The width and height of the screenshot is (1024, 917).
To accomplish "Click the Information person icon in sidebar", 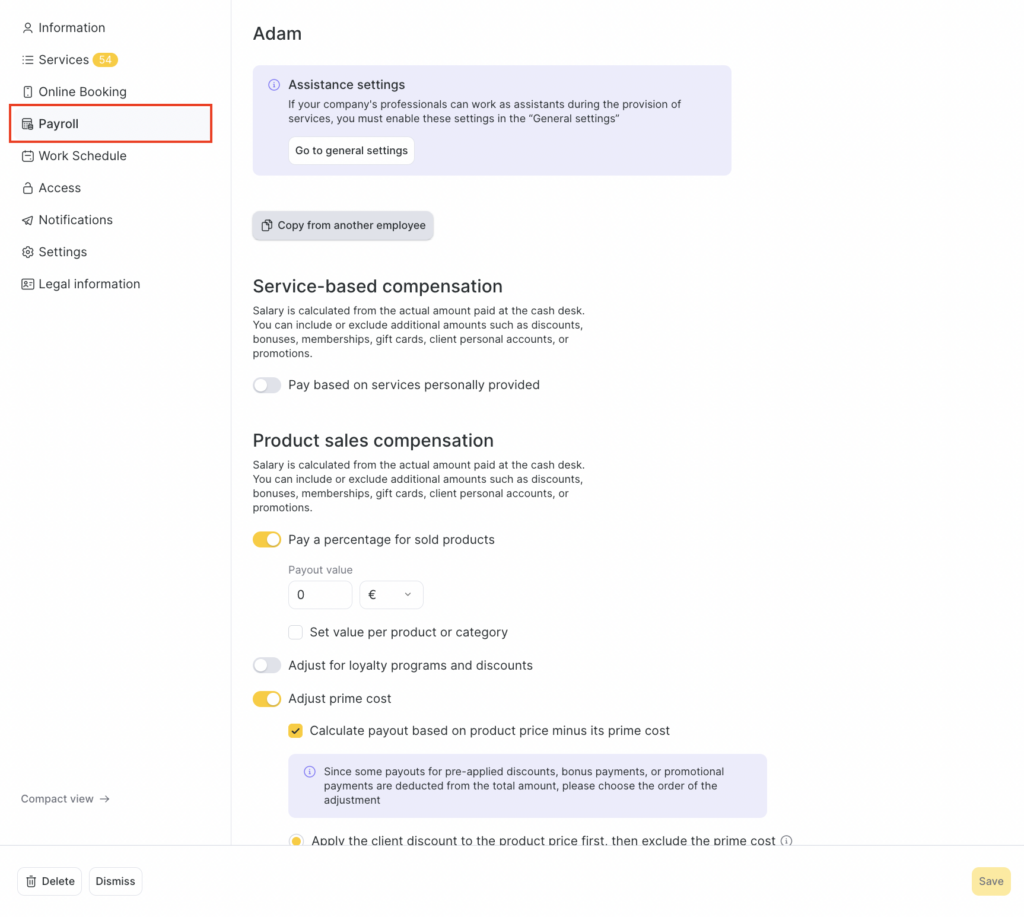I will click(x=28, y=28).
